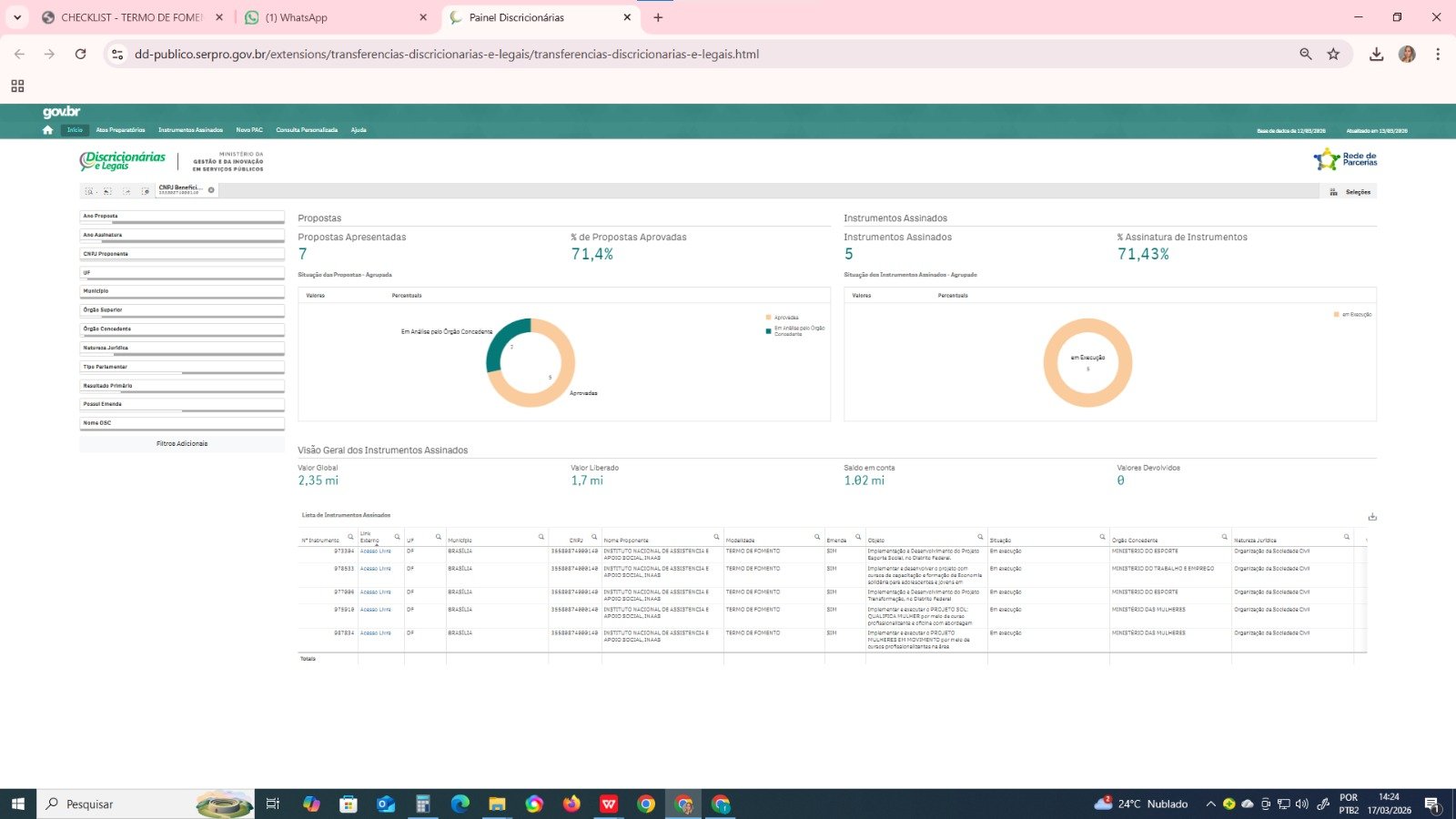Click the smart search selection icon
This screenshot has height=819, width=1456.
tap(89, 191)
